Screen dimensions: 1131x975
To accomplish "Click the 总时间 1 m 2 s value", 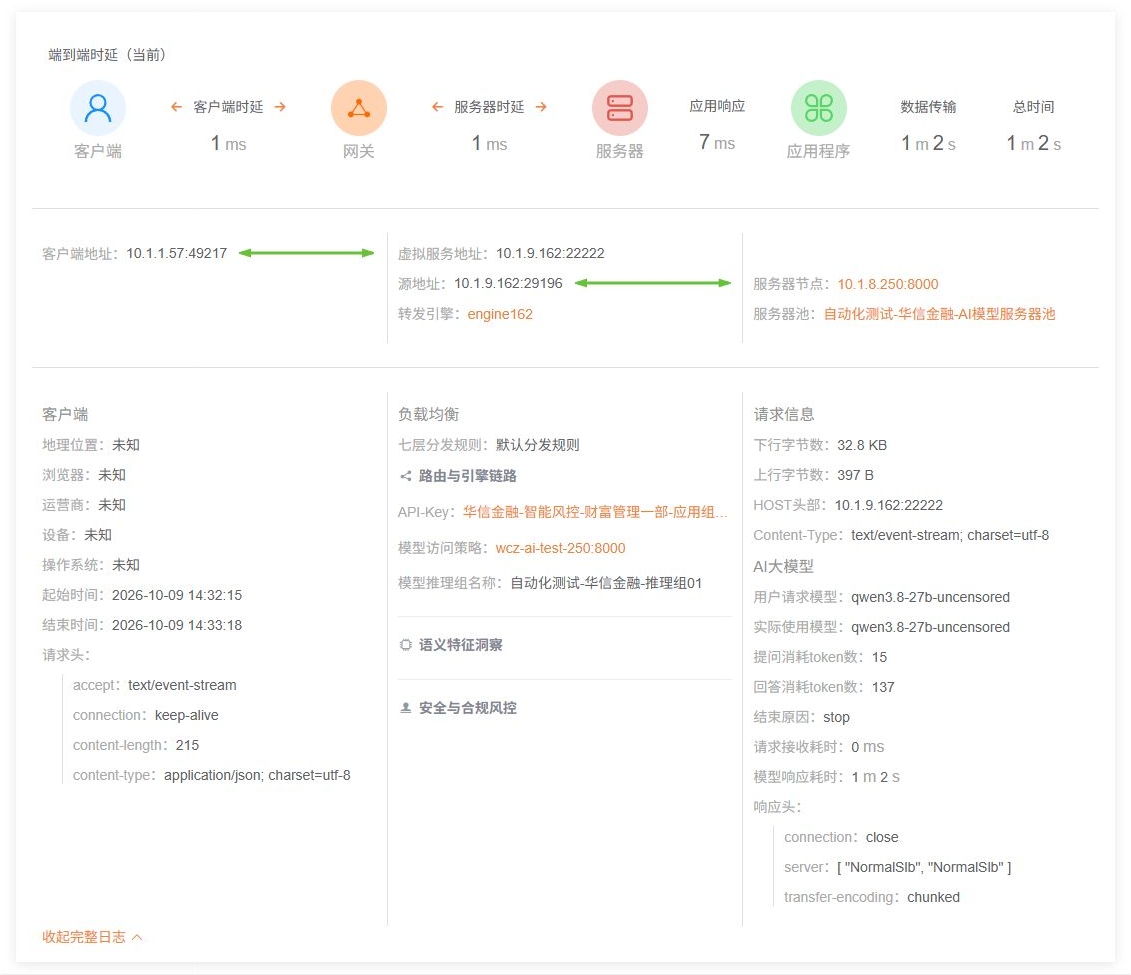I will [x=1034, y=143].
